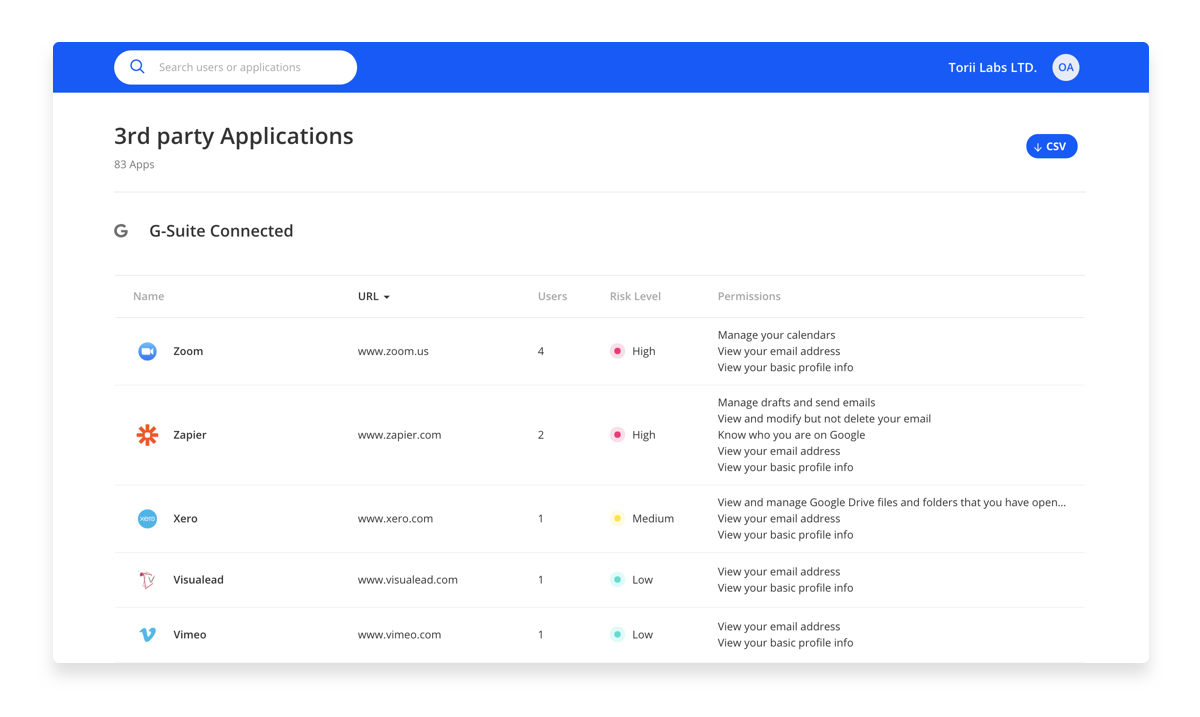Click the Visualead app icon

point(147,580)
